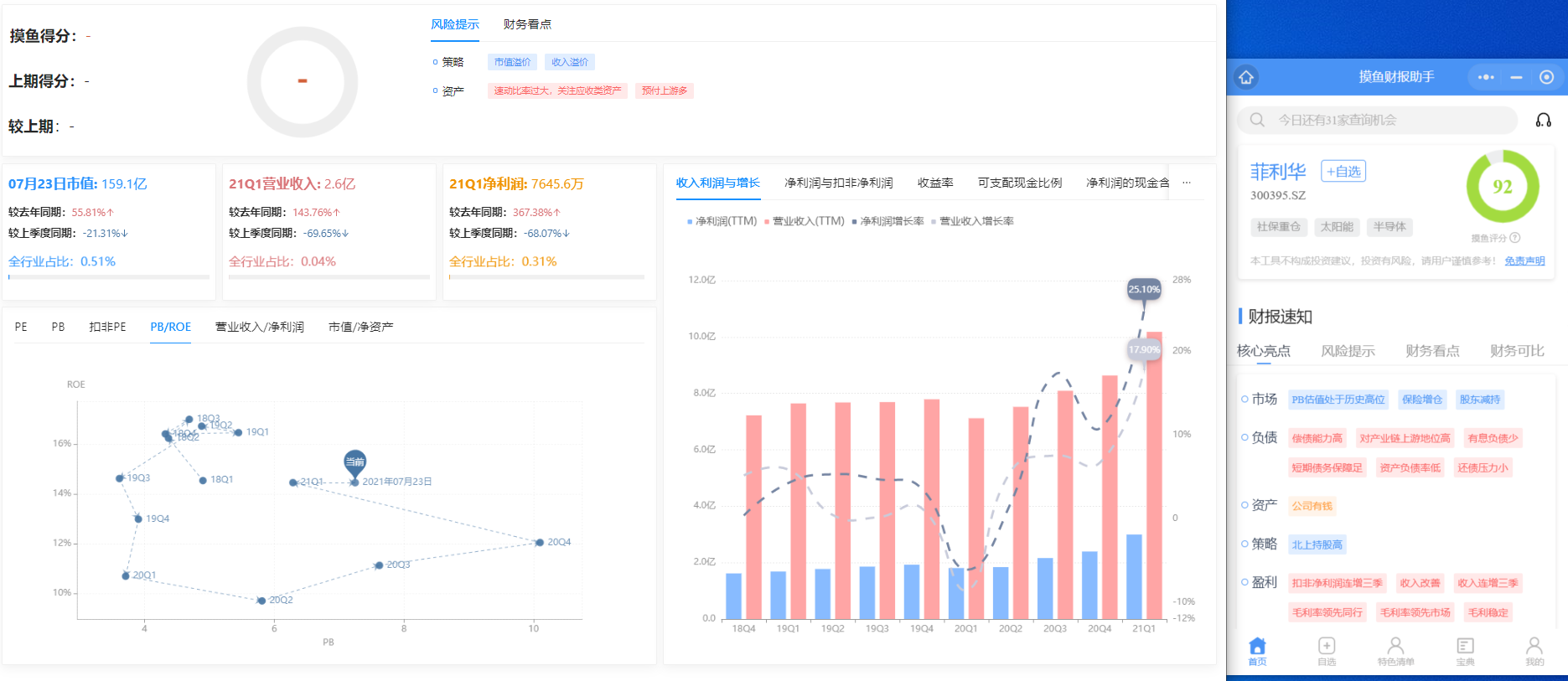Viewport: 1568px width, 681px height.
Task: Click 速动比率过大,关注应收类资产 tag
Action: click(557, 90)
